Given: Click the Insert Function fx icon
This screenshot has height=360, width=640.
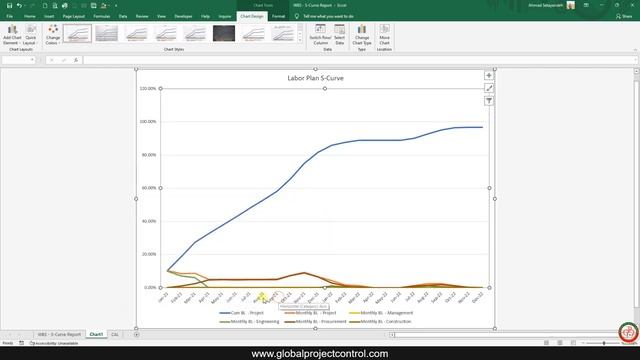Looking at the screenshot, I should tap(76, 60).
